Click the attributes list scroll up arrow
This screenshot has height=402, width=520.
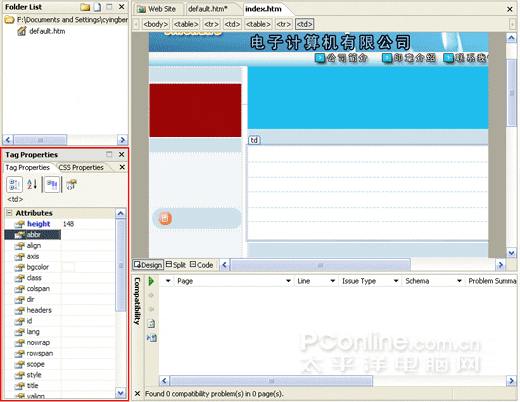click(x=121, y=213)
